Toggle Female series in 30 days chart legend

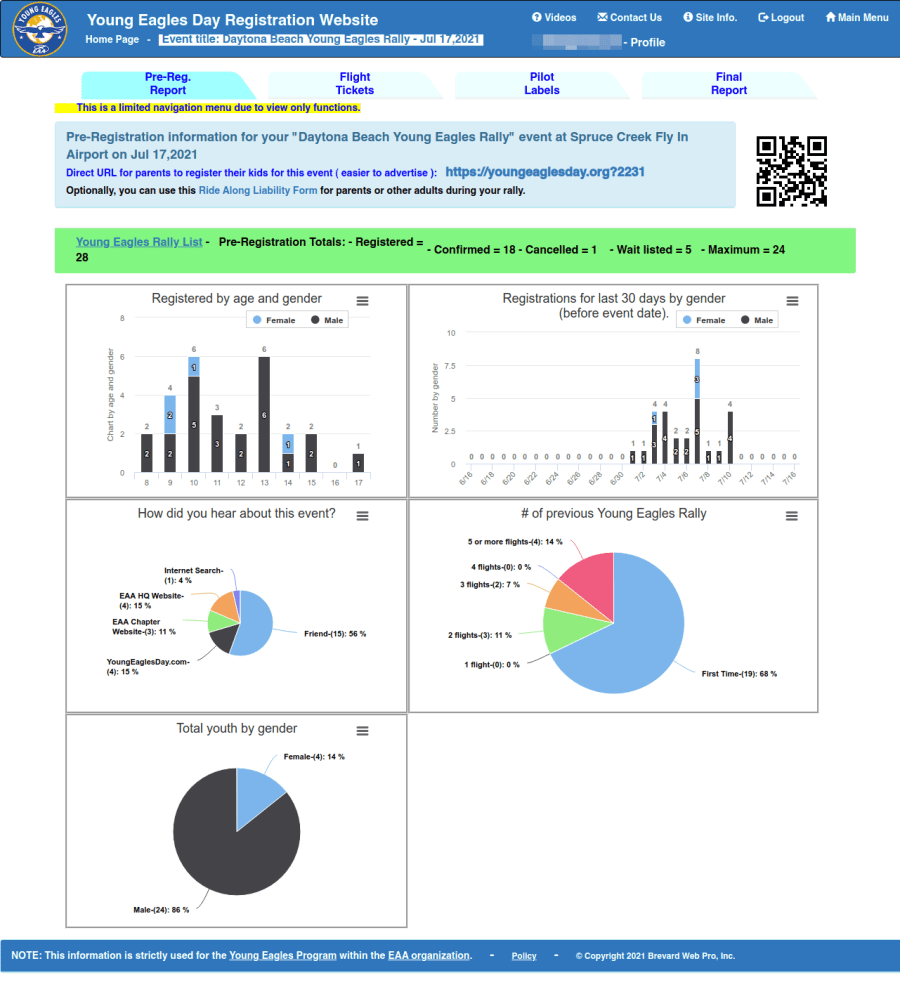coord(703,320)
